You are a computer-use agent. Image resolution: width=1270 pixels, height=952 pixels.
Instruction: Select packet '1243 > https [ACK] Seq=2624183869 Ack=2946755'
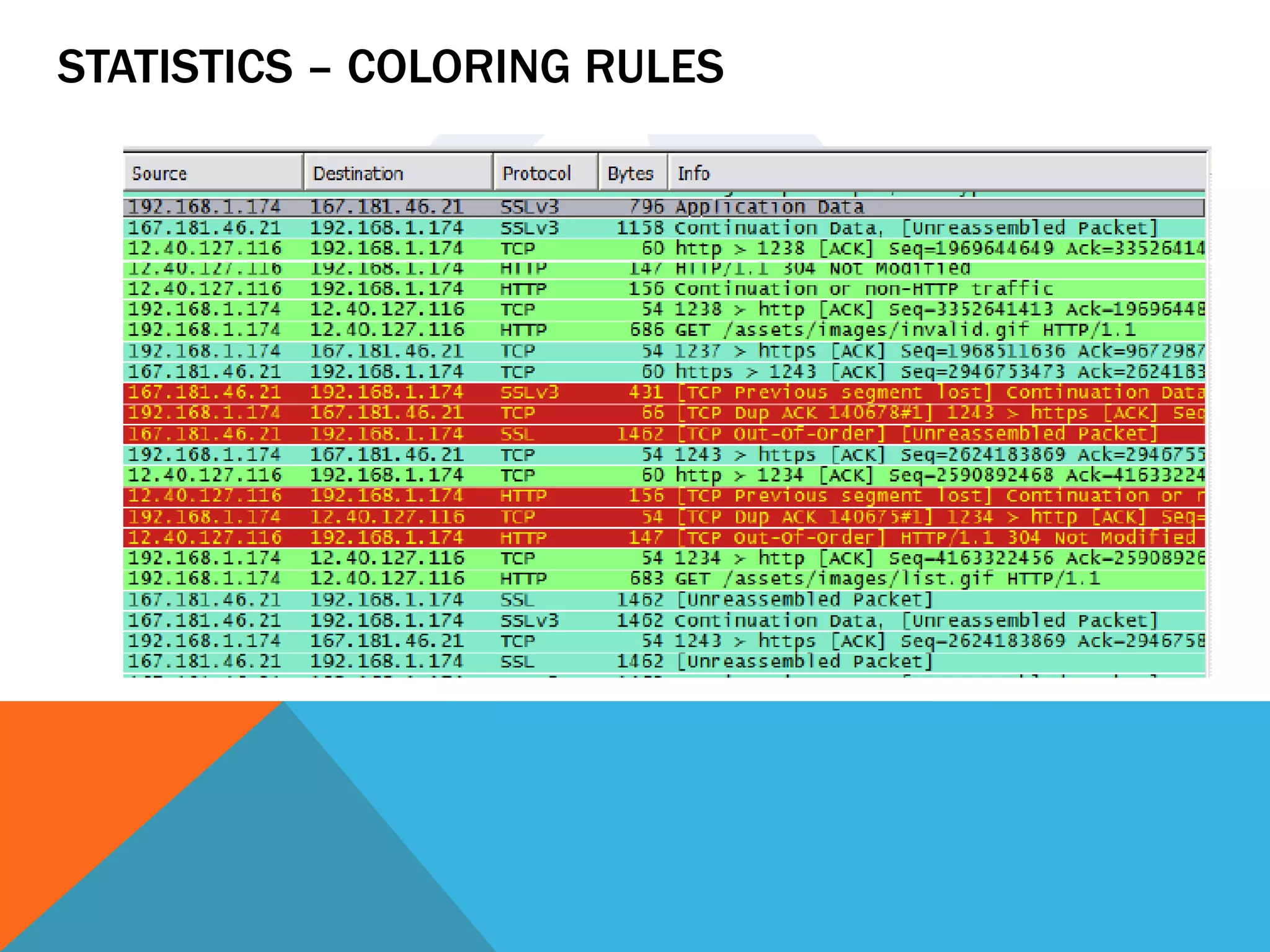pyautogui.click(x=664, y=455)
